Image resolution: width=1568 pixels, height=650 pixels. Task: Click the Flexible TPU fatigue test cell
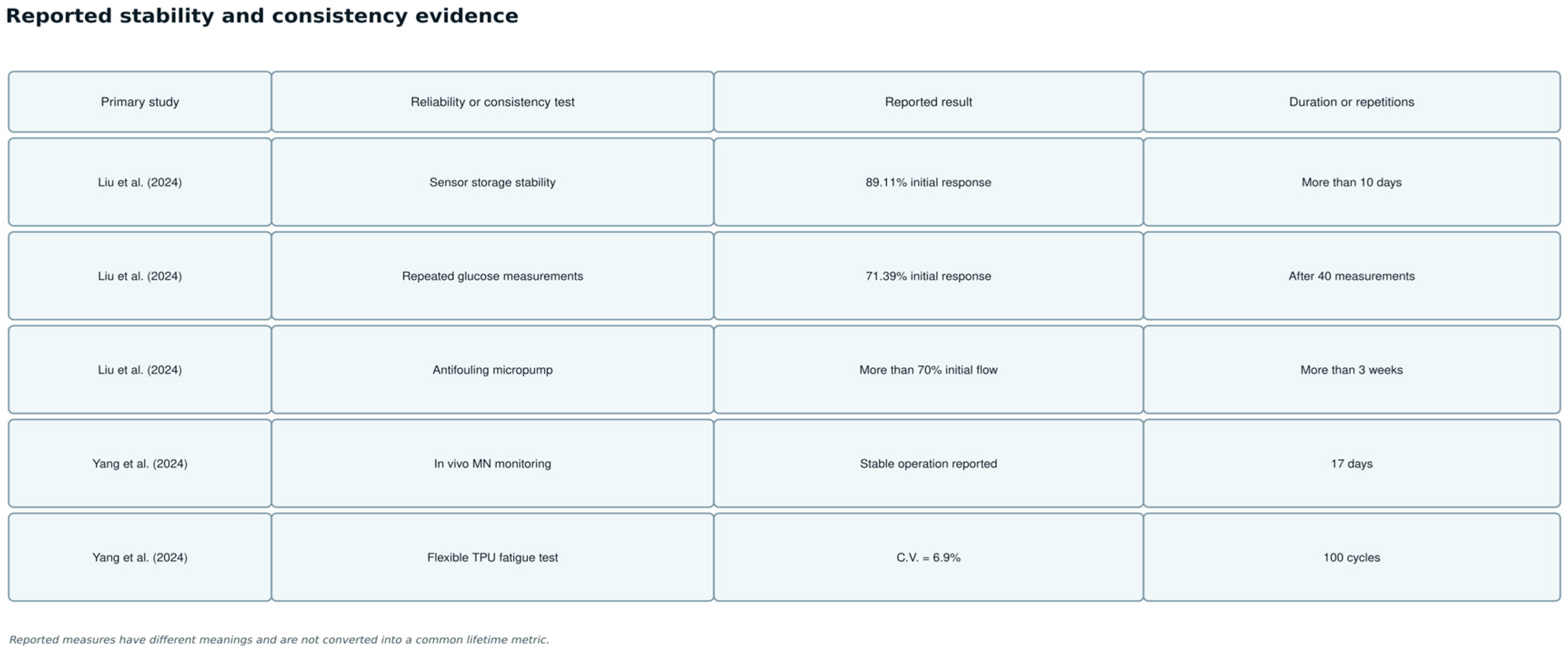coord(492,557)
